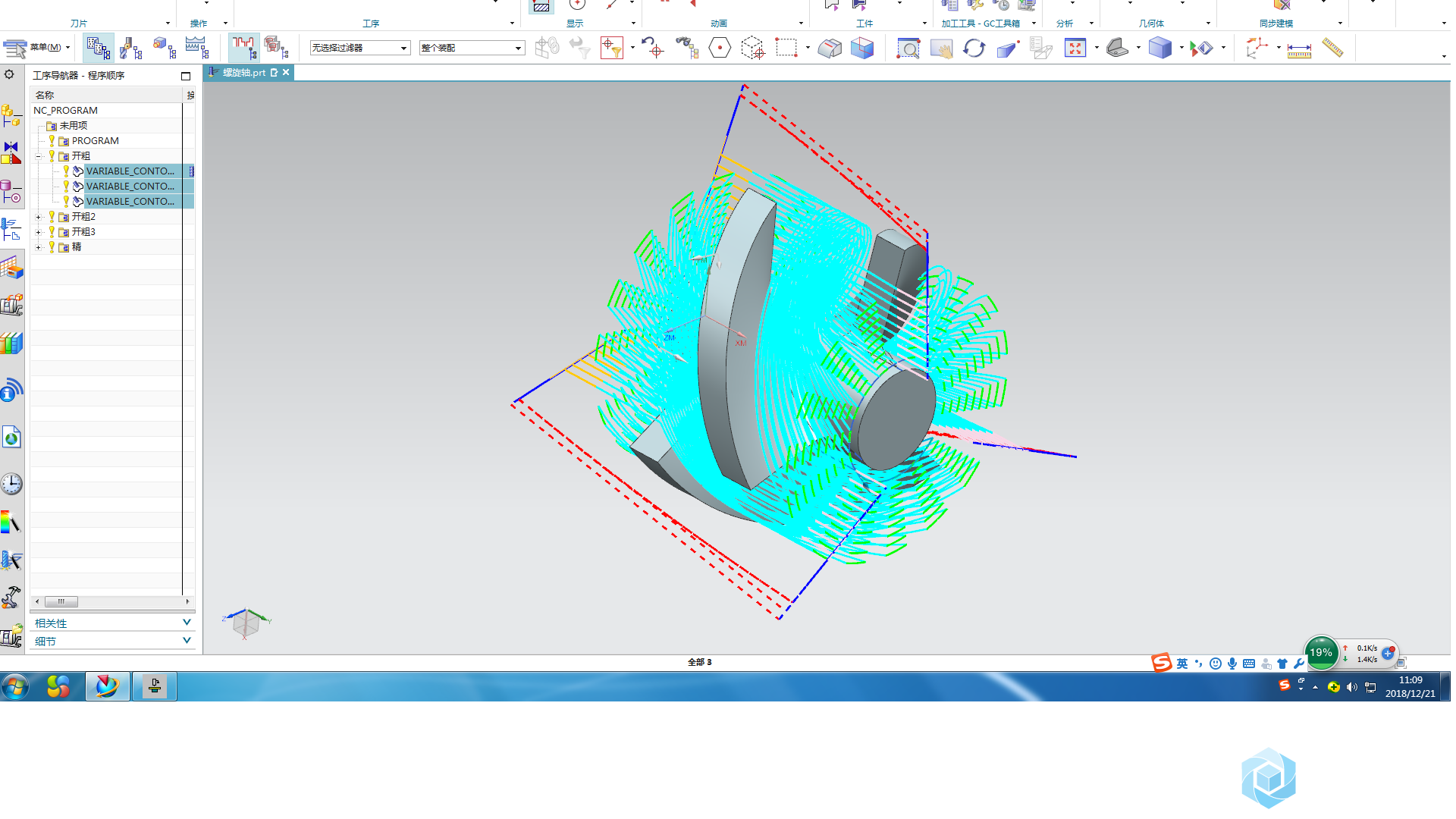This screenshot has width=1456, height=819.
Task: Select the shaded rendering style icon
Action: pos(1117,49)
